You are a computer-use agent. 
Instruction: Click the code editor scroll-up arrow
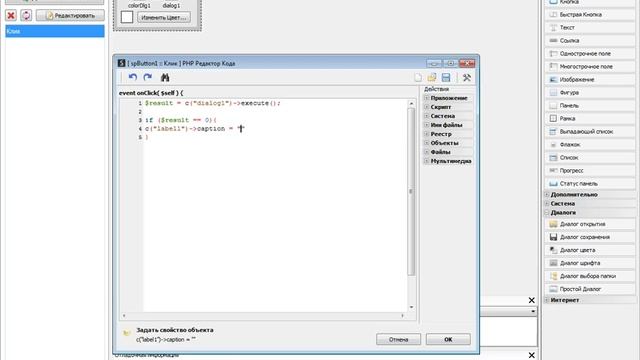[x=411, y=104]
